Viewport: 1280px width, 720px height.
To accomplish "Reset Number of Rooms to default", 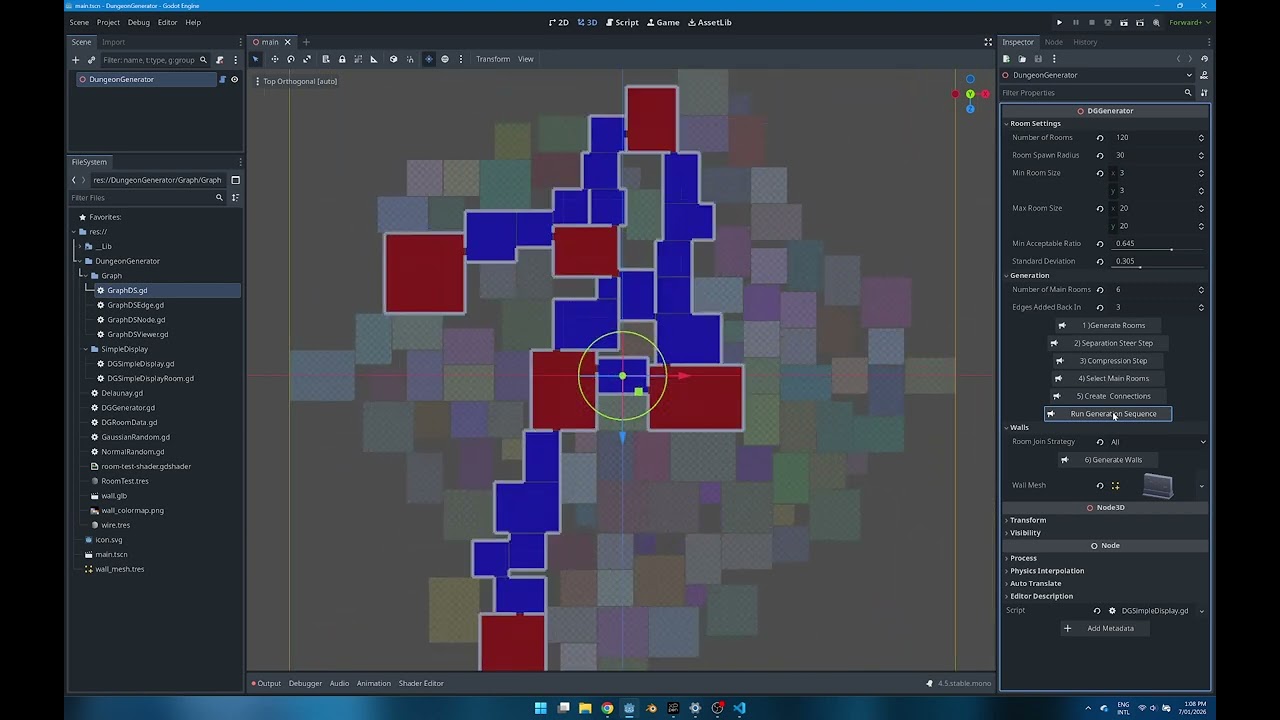I will 1100,138.
